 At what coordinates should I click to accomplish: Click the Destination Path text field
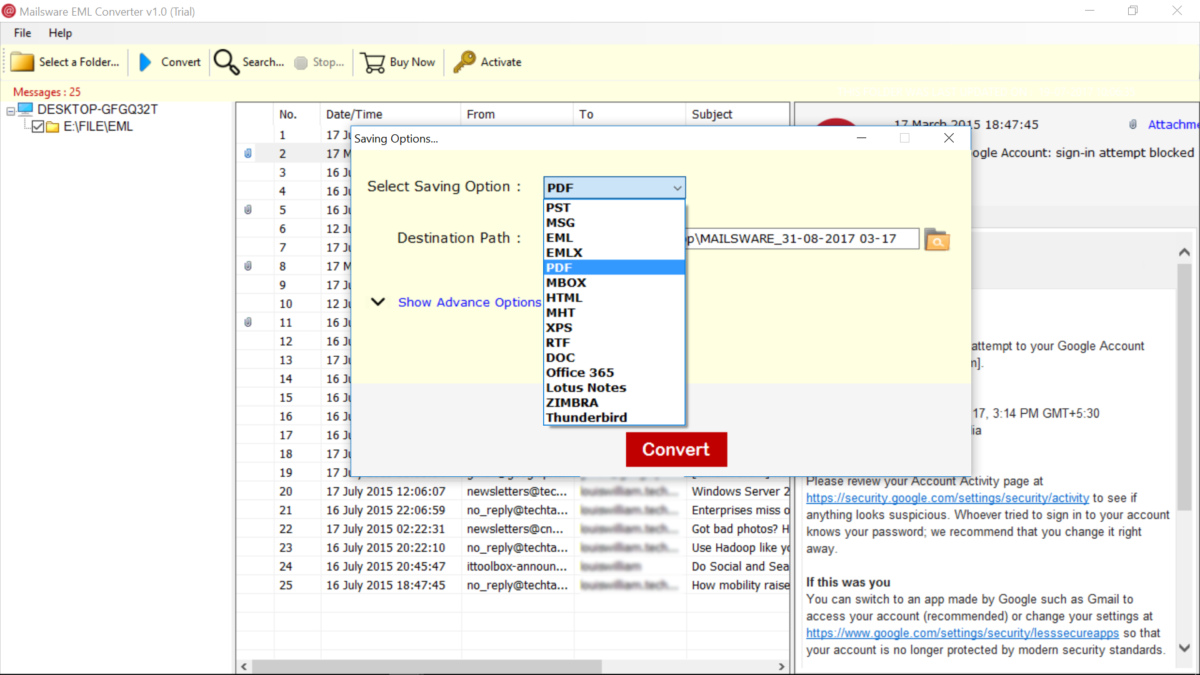pyautogui.click(x=802, y=239)
